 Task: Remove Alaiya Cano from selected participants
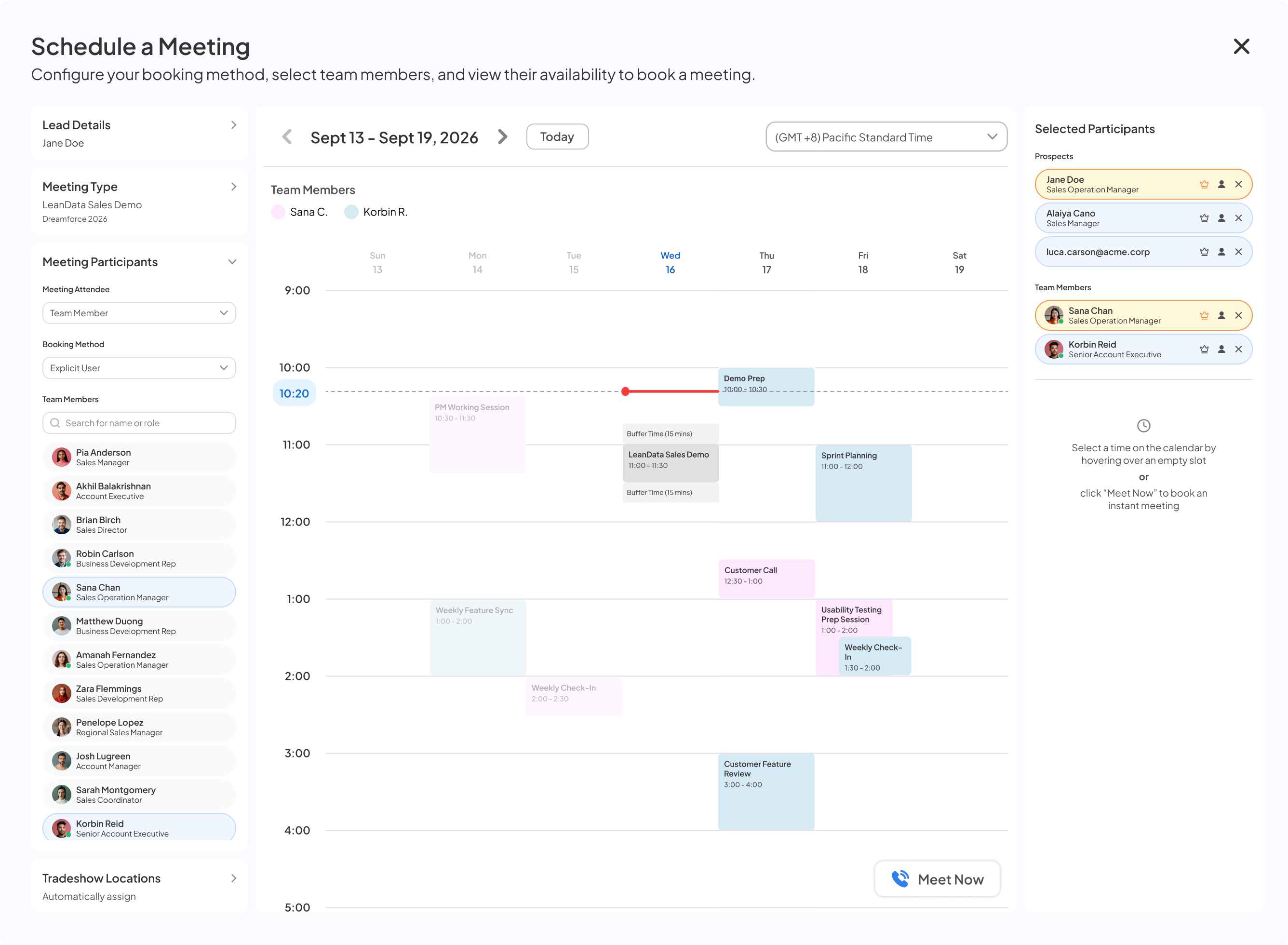click(x=1238, y=218)
